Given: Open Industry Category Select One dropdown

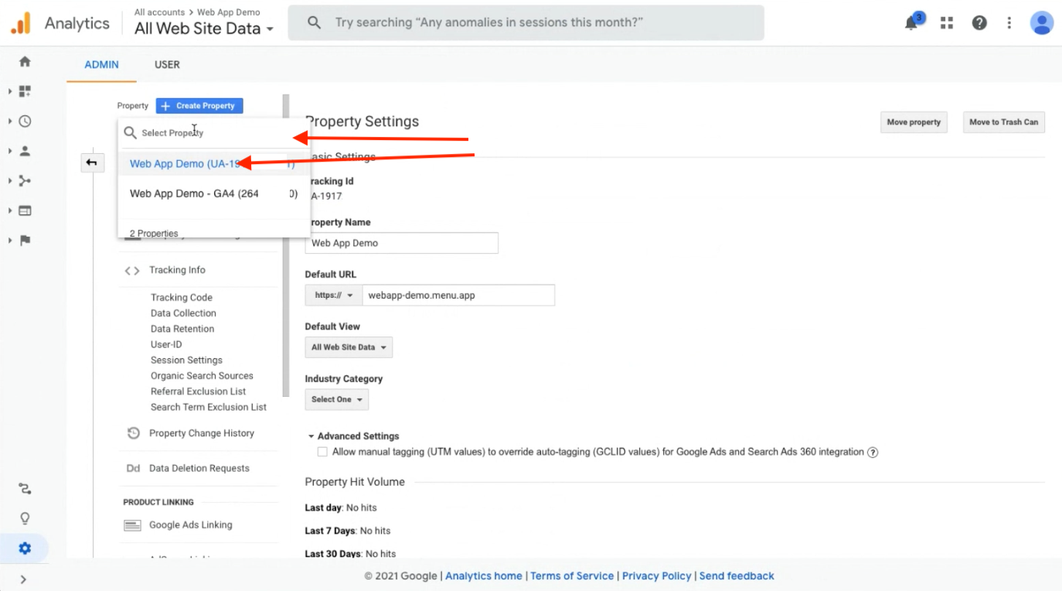Looking at the screenshot, I should (x=337, y=399).
